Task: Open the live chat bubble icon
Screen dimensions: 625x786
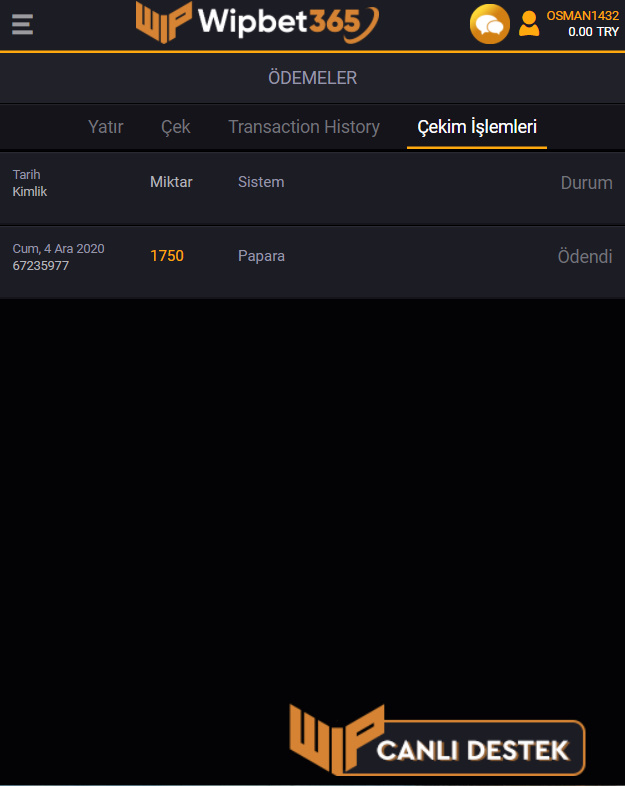Action: pos(489,24)
